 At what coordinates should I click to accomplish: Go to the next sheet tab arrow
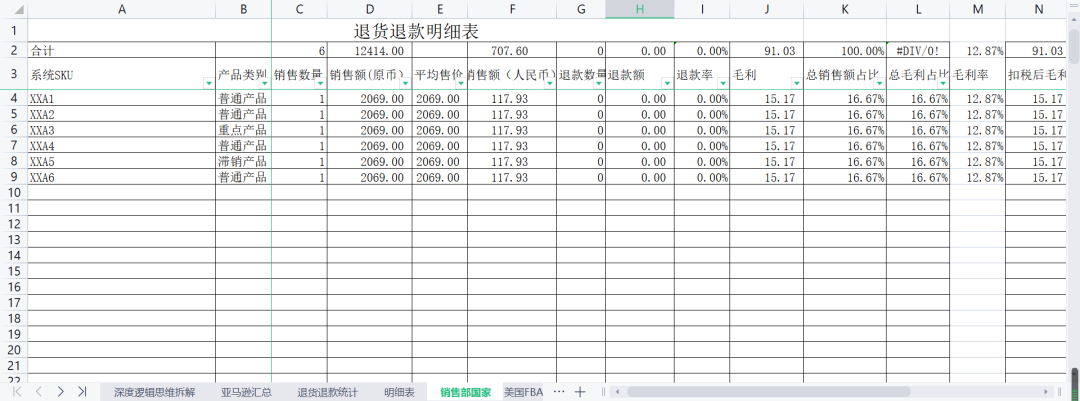(x=61, y=392)
